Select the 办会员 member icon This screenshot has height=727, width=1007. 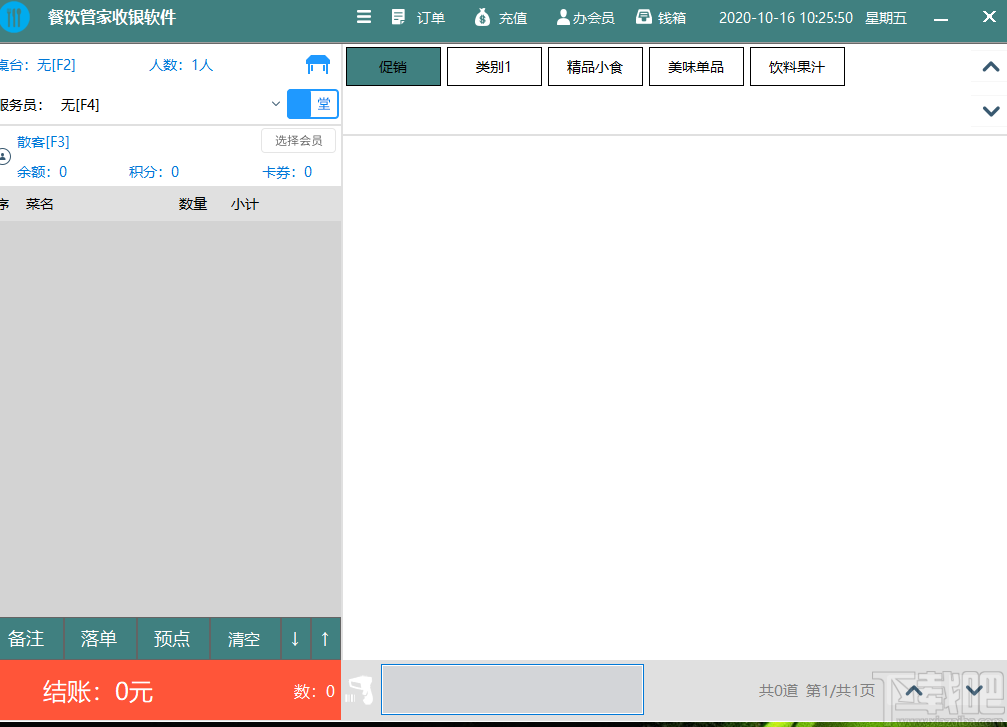tap(562, 17)
